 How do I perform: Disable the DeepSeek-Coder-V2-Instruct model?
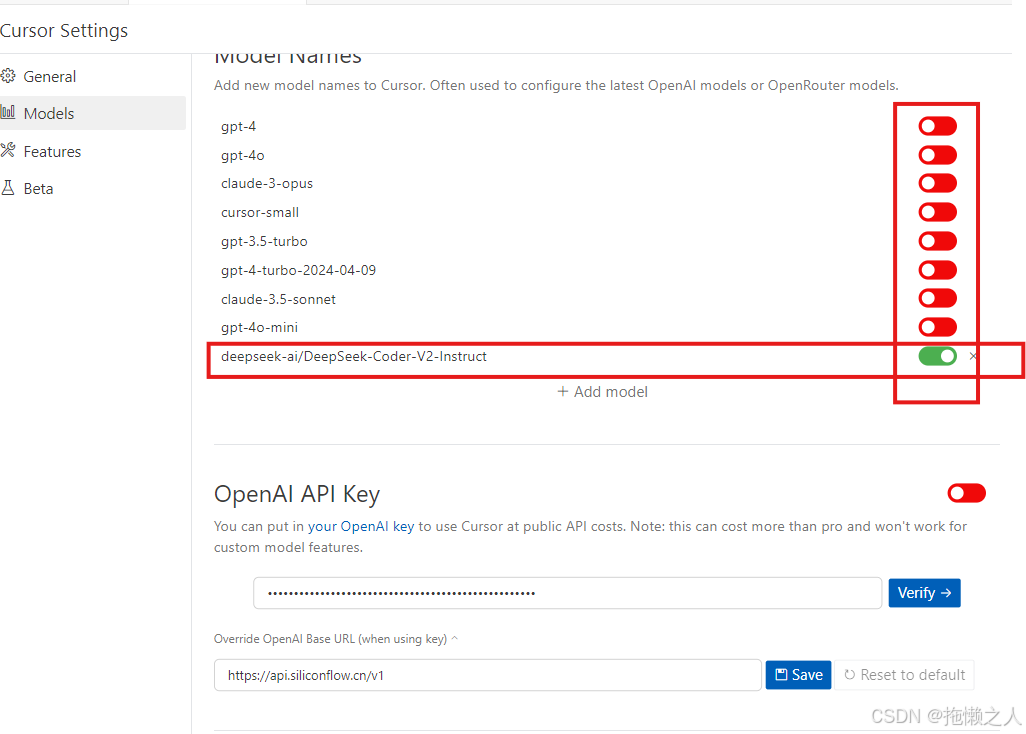coord(937,356)
